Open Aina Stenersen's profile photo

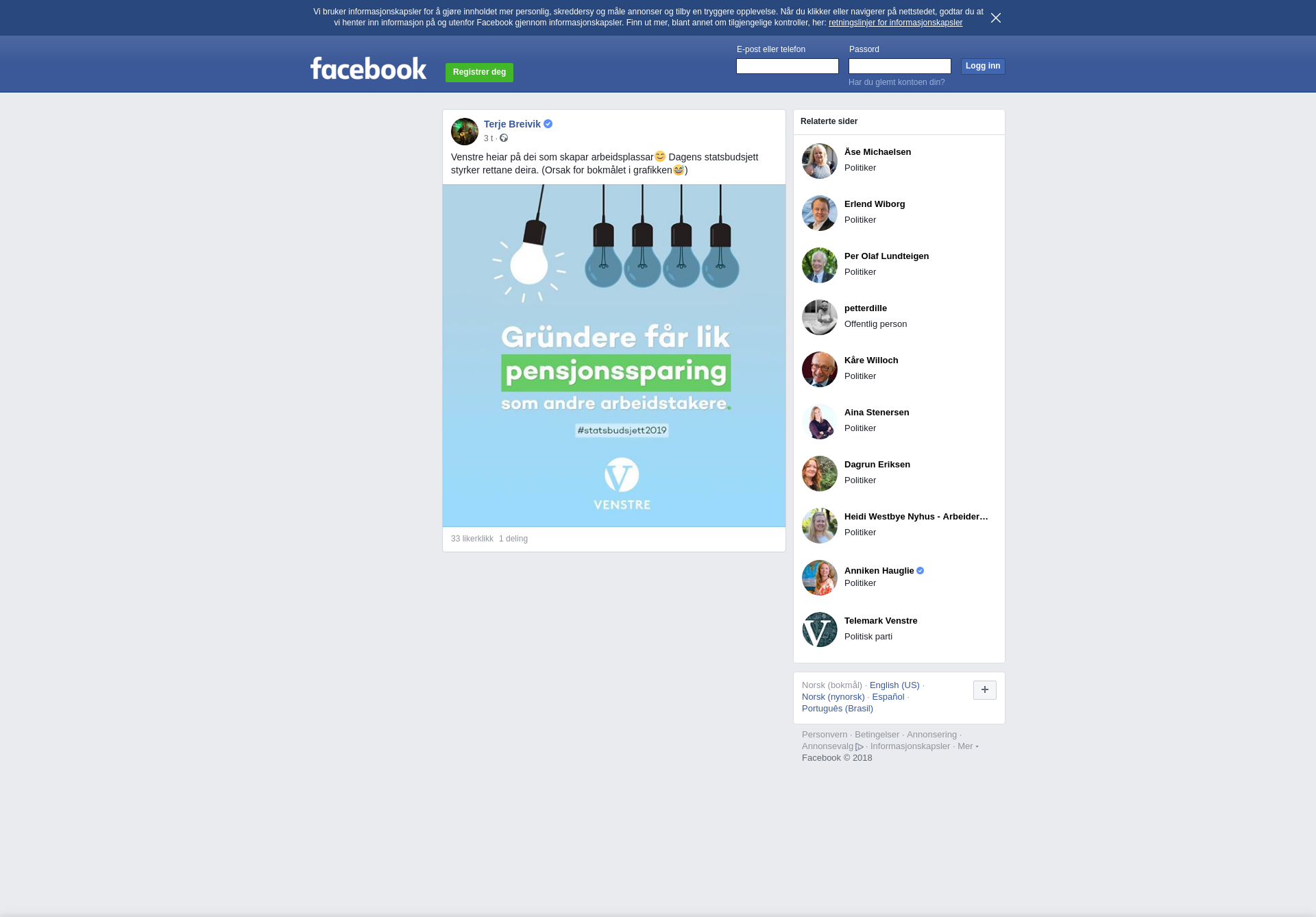(820, 421)
